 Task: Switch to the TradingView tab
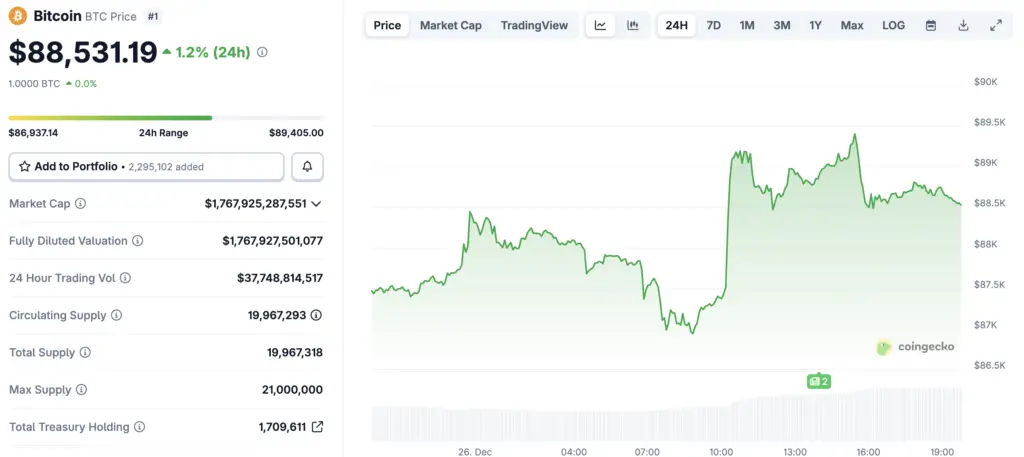[534, 25]
